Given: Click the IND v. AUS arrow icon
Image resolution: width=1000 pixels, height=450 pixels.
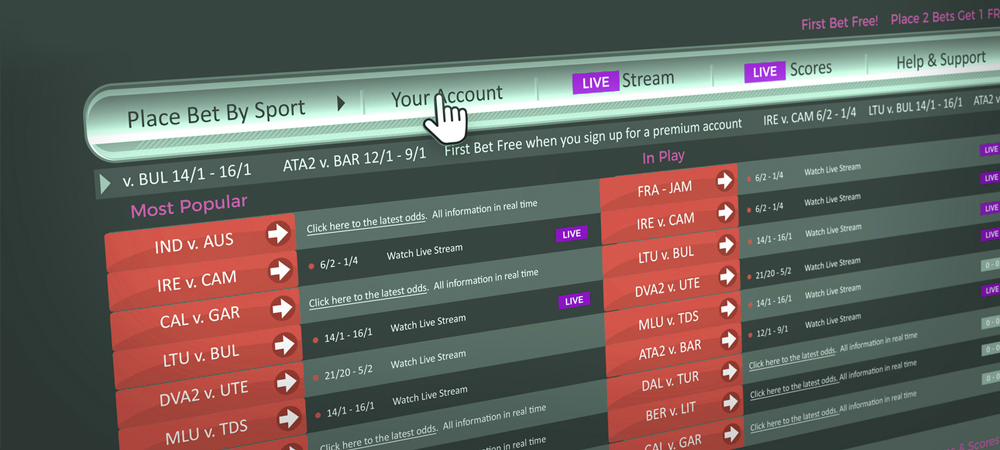Looking at the screenshot, I should [x=279, y=233].
